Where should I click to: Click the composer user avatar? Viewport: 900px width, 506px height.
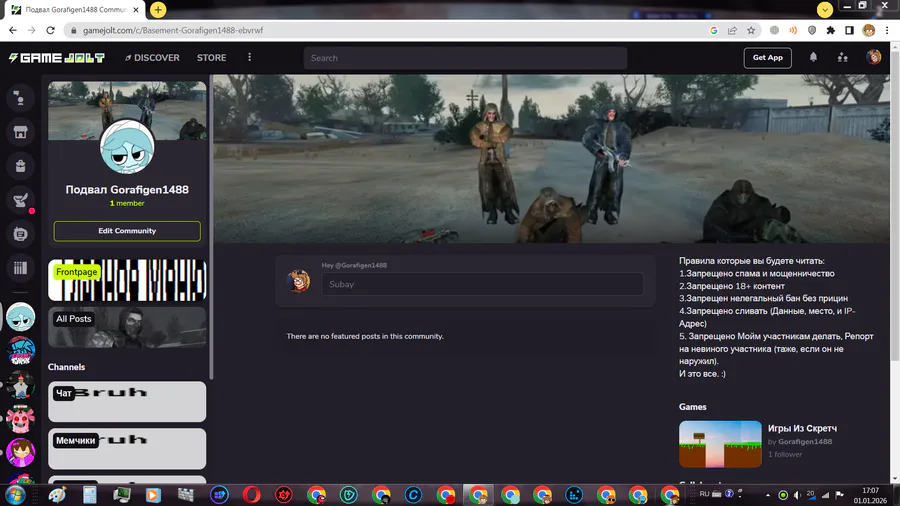[298, 281]
